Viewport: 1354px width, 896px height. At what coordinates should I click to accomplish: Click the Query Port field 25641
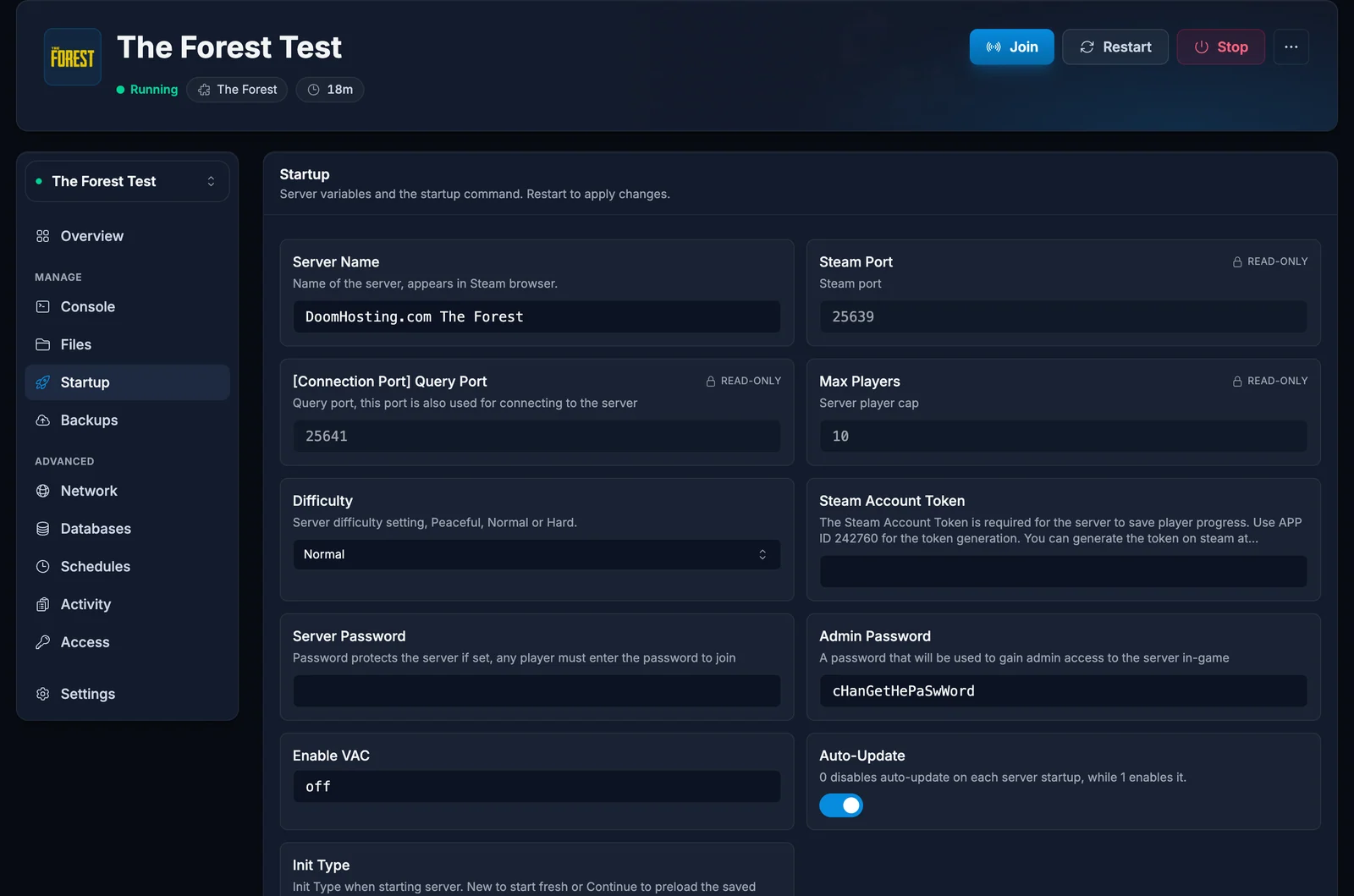click(537, 436)
